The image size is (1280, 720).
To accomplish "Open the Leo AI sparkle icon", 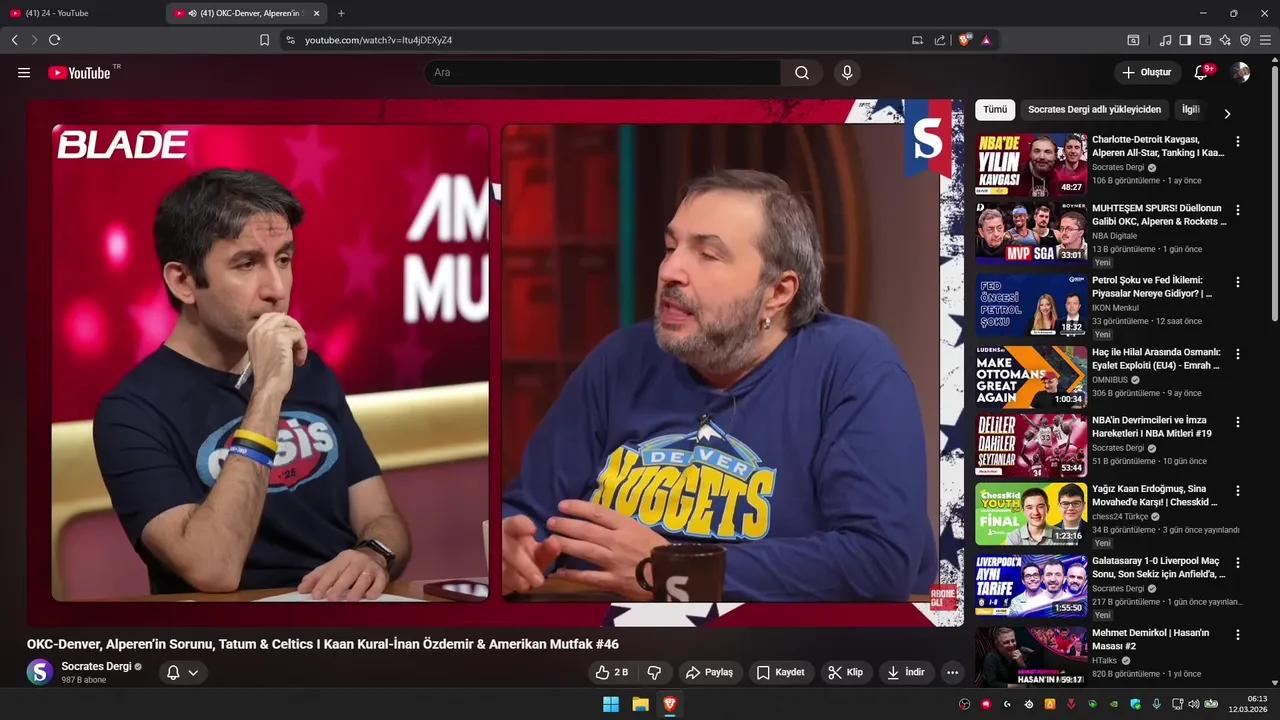I will pos(1225,40).
